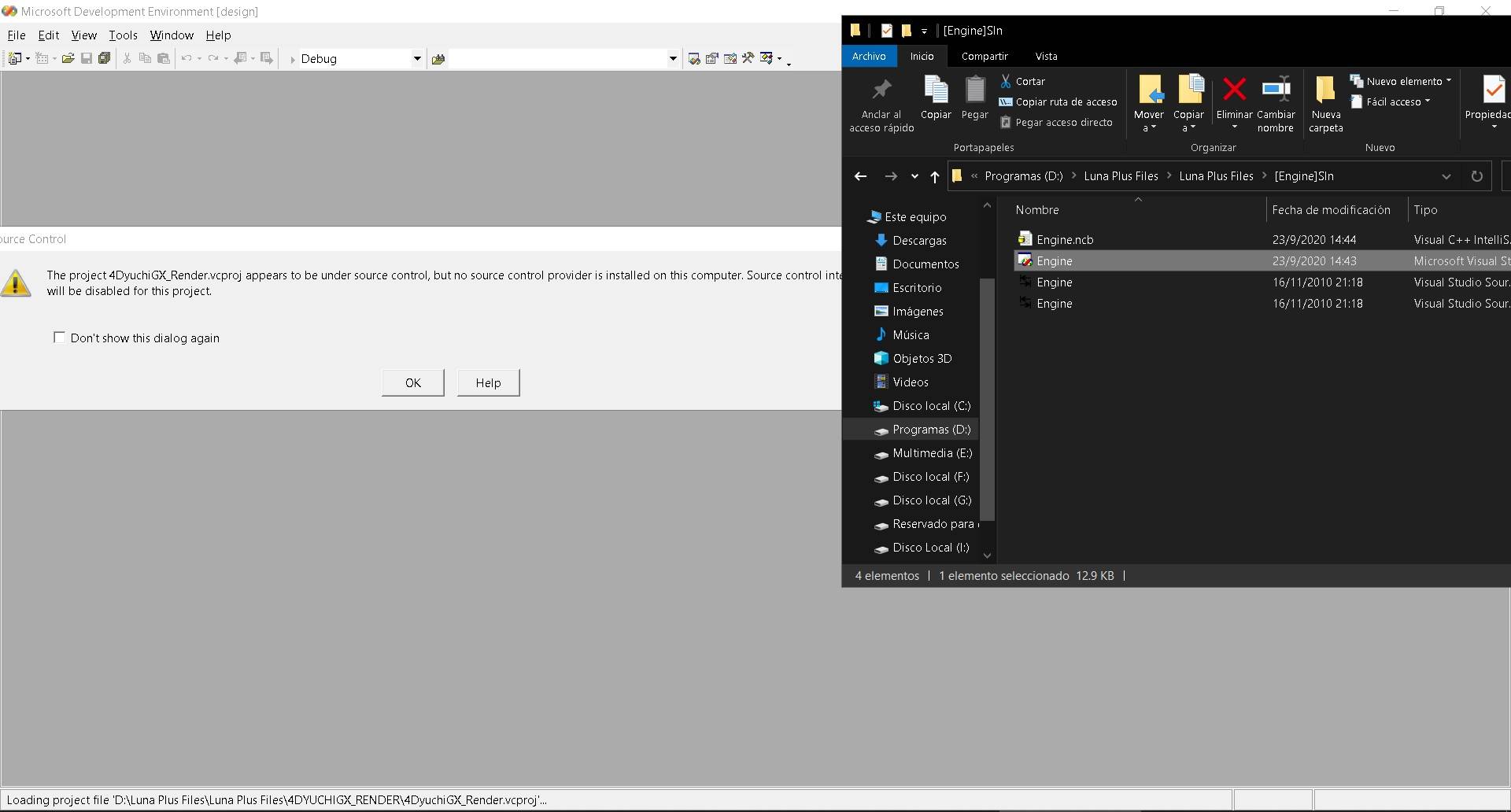Image resolution: width=1511 pixels, height=812 pixels.
Task: Click Luna Plus Files breadcrumb after Programas (D:)
Action: 1121,176
